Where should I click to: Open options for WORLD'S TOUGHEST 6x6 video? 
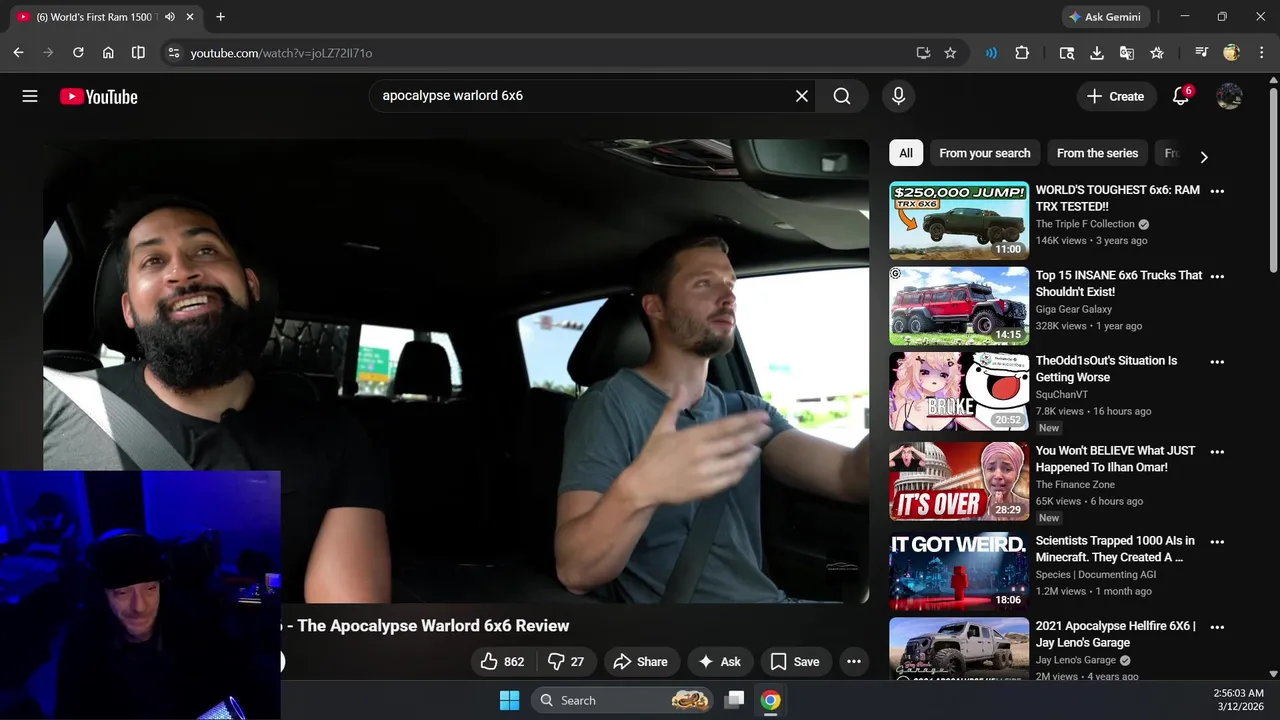(1217, 191)
